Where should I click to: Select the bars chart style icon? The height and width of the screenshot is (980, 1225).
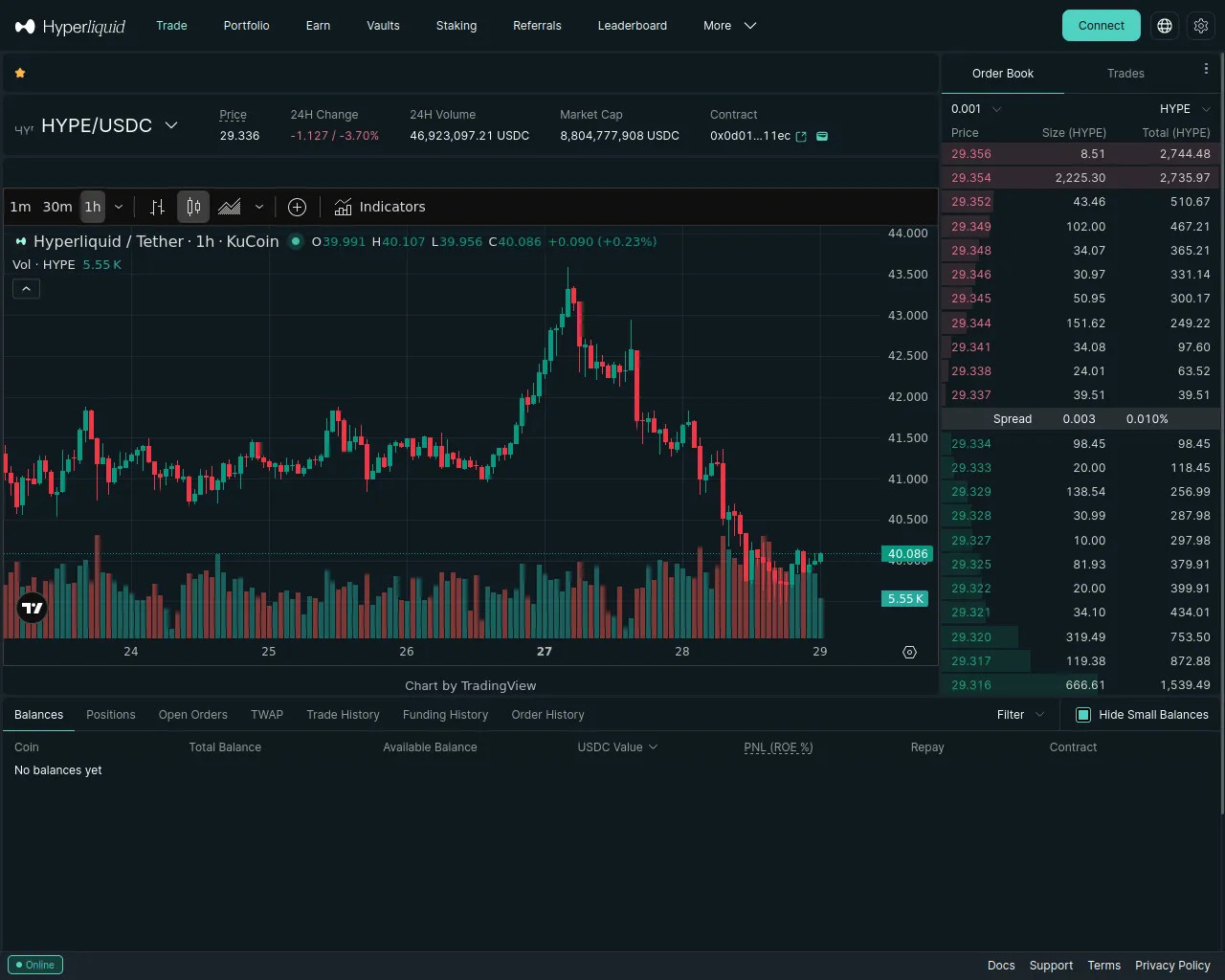158,207
